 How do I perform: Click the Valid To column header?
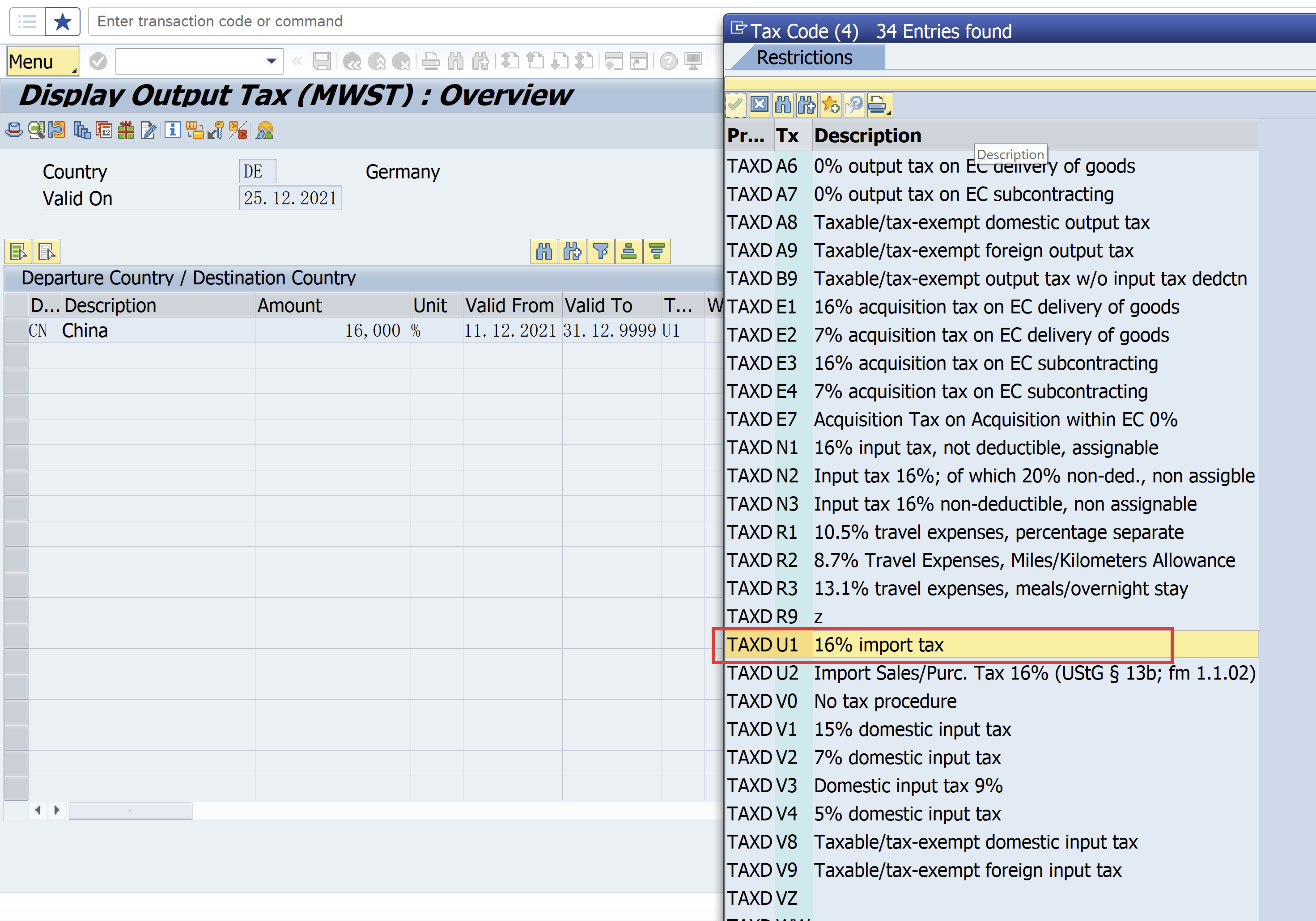[x=611, y=305]
